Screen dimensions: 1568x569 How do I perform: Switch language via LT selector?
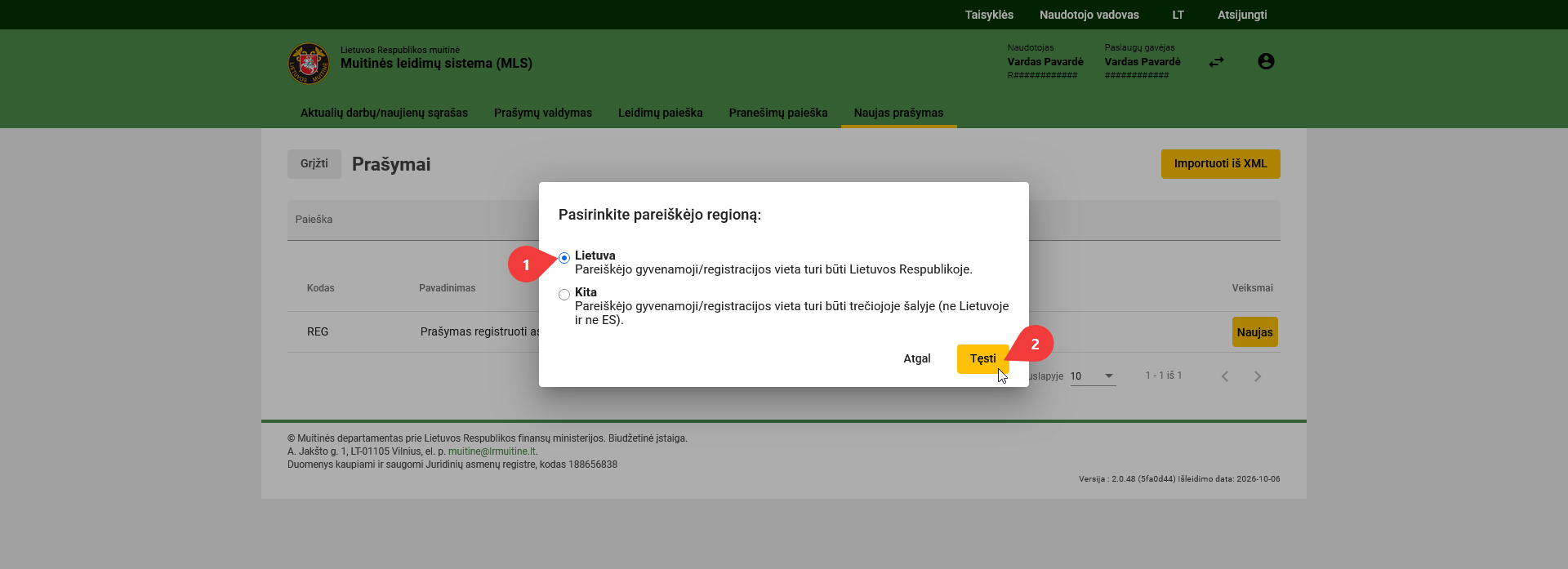tap(1178, 15)
